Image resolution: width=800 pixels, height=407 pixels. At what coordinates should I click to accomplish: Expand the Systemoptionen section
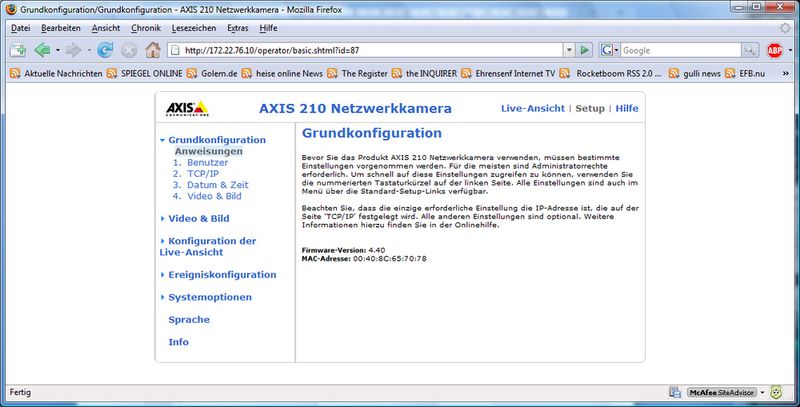pos(162,297)
